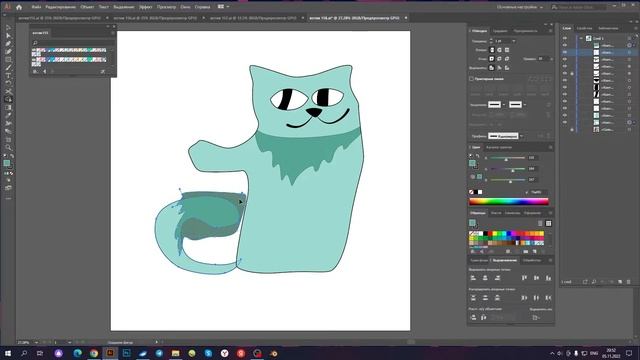
Task: Select the Type (T) tool
Action: [x=8, y=76]
